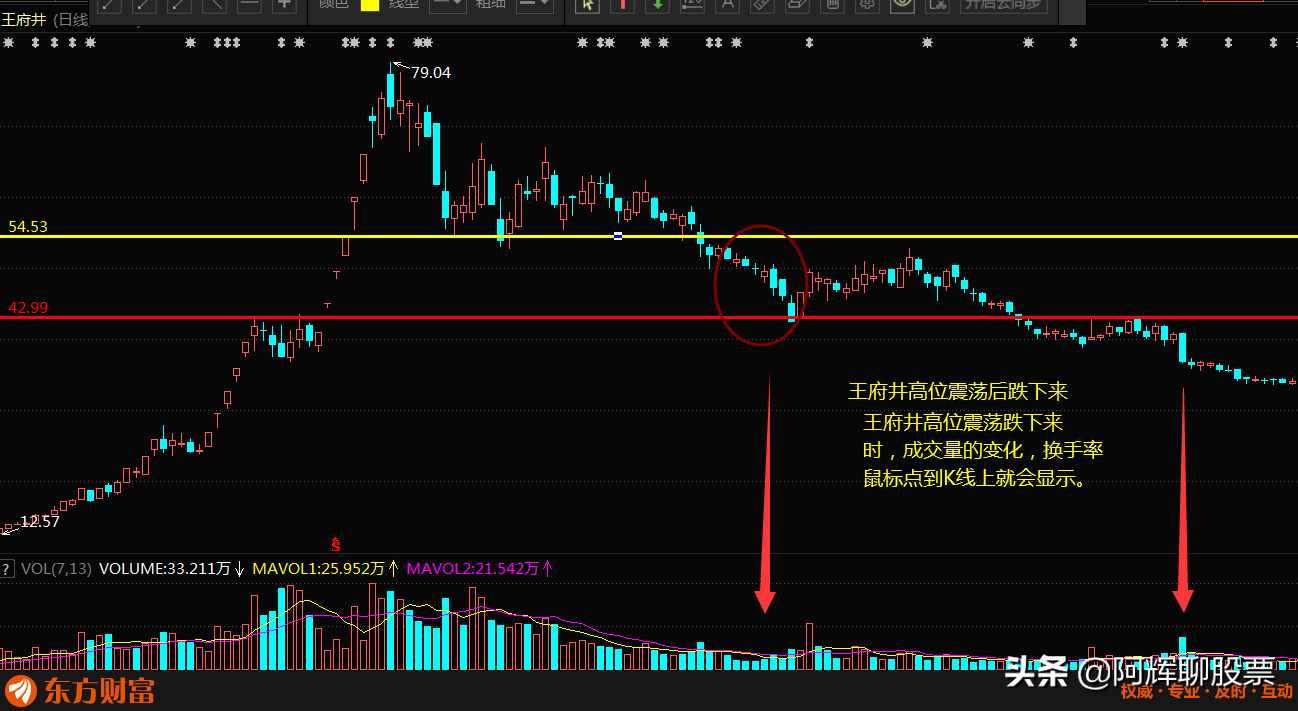Toggle drawings visibility eye icon
The width and height of the screenshot is (1298, 711).
902,5
